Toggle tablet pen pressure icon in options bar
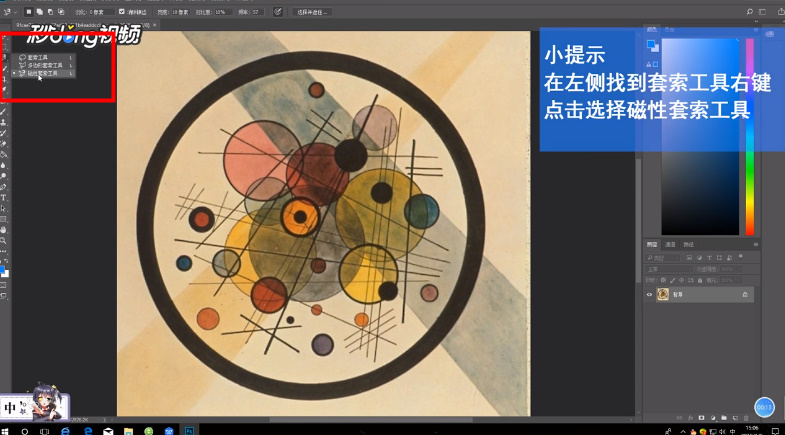 [x=278, y=12]
